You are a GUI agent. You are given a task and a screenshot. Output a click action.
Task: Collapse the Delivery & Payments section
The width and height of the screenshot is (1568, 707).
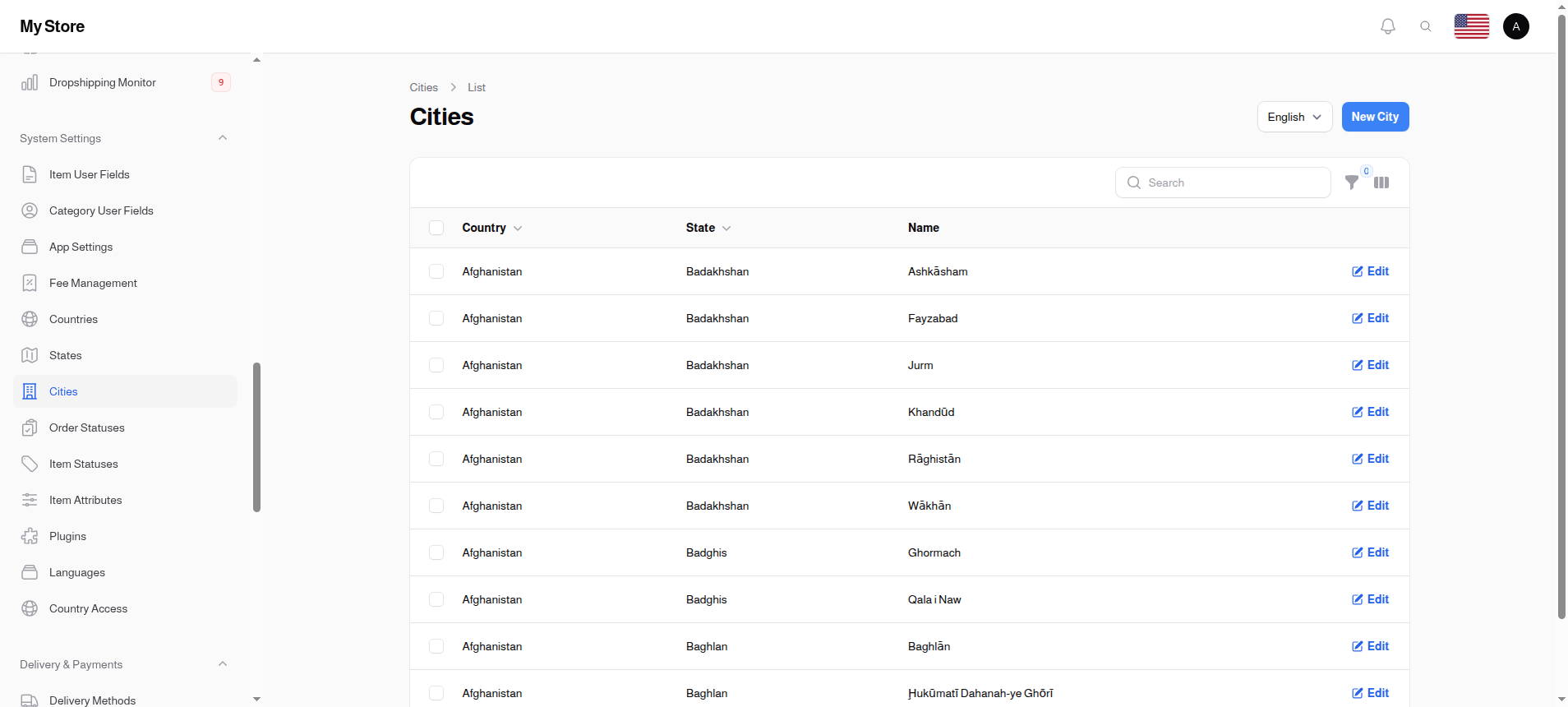(x=223, y=664)
